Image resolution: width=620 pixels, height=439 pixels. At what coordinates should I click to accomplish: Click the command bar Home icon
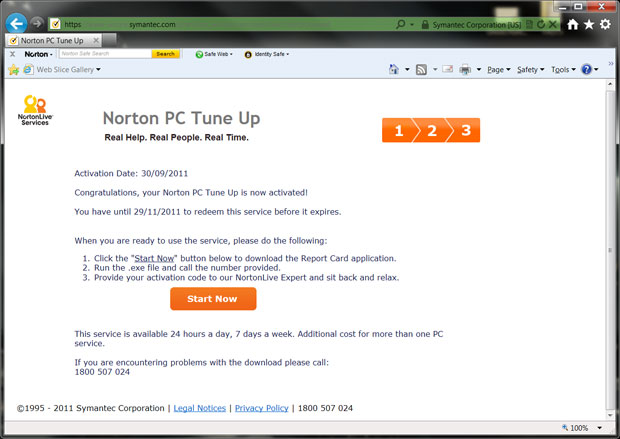(x=393, y=70)
